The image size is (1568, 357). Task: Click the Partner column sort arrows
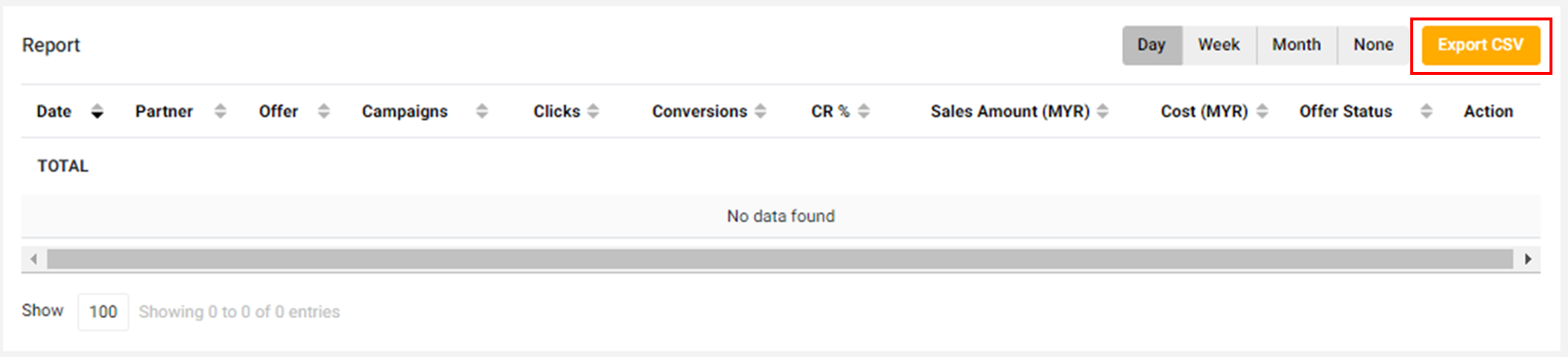220,112
